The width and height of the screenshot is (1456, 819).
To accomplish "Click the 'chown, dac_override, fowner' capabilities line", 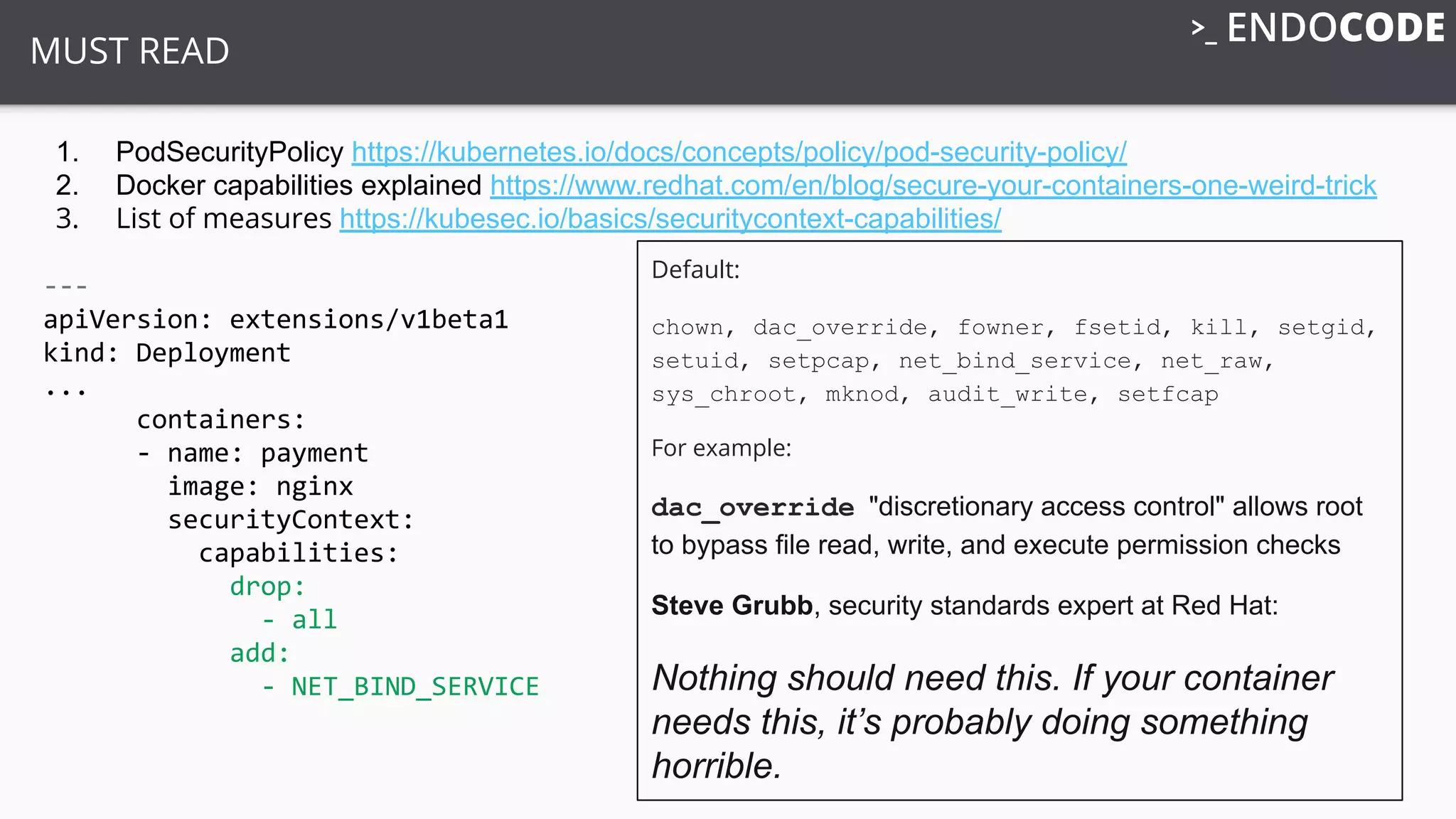I will 1015,328.
